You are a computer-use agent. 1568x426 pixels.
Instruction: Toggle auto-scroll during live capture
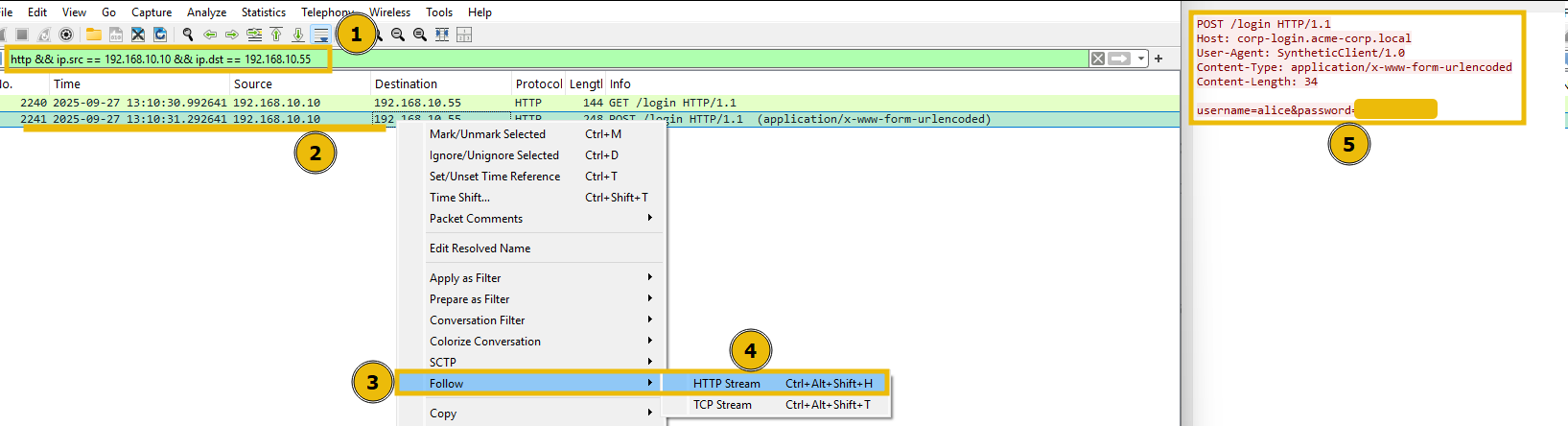[321, 35]
